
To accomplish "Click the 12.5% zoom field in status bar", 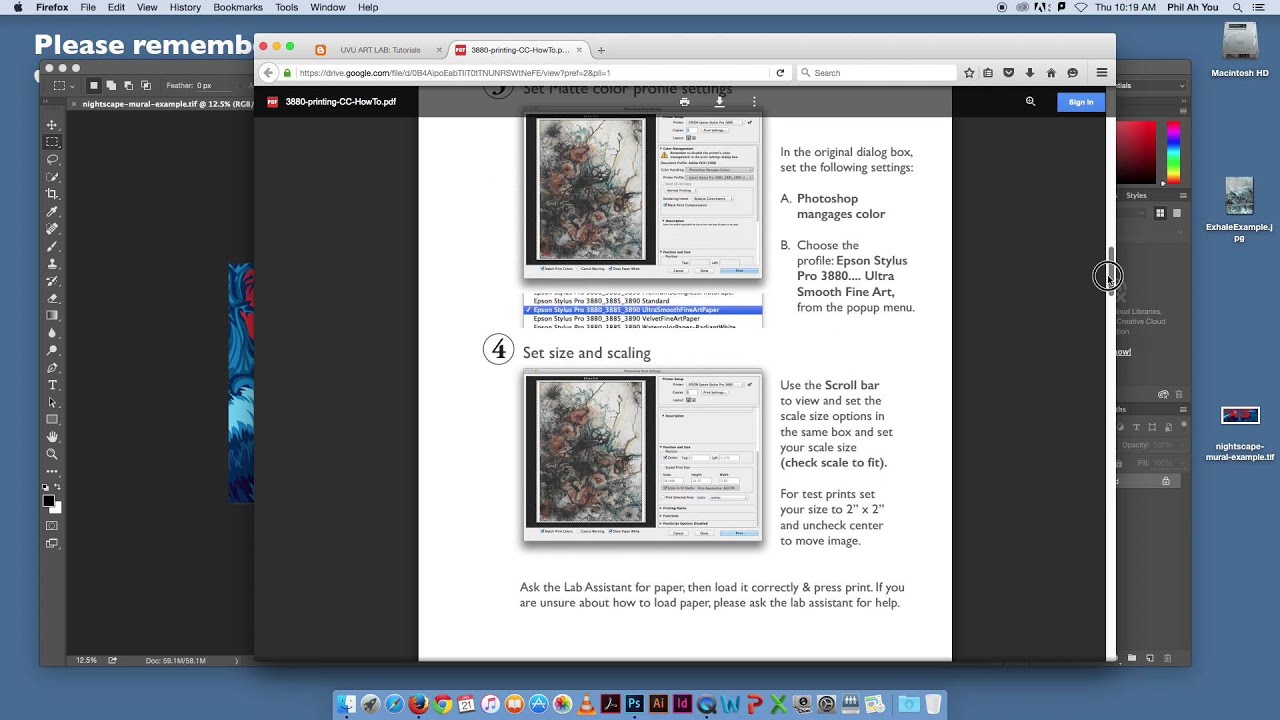I will pos(86,660).
